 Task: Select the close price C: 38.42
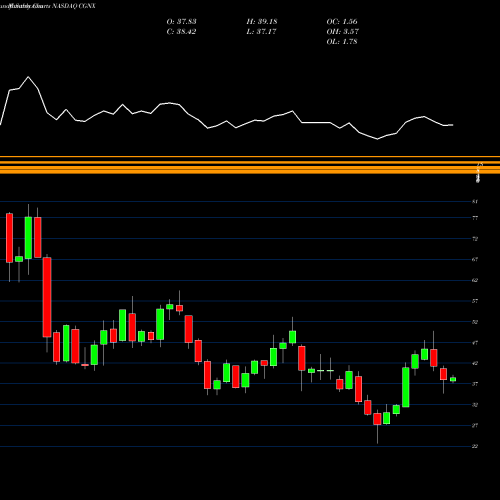(181, 32)
